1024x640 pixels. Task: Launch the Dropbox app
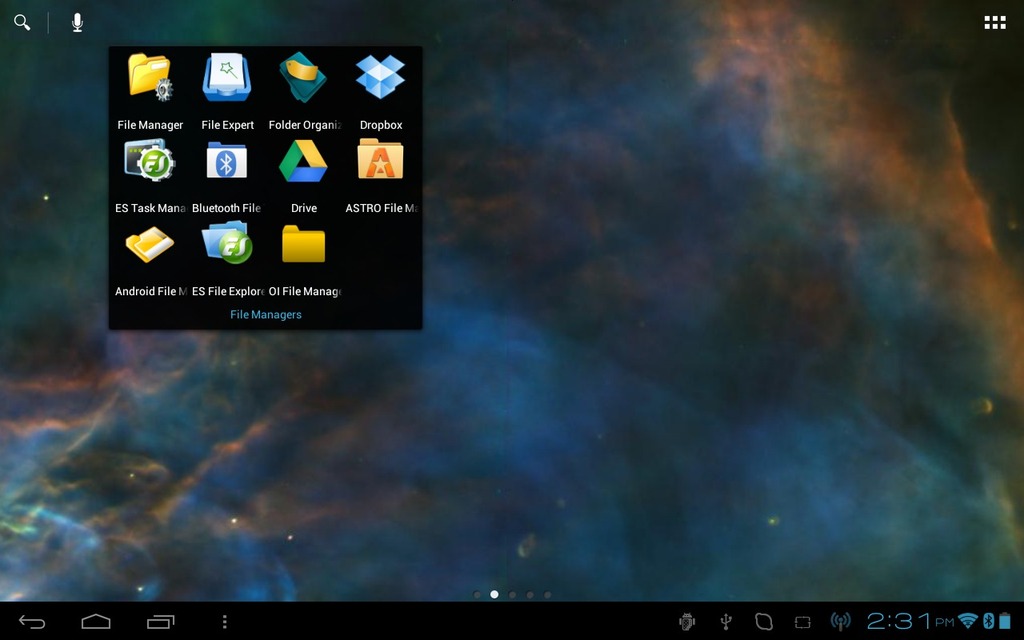point(381,91)
